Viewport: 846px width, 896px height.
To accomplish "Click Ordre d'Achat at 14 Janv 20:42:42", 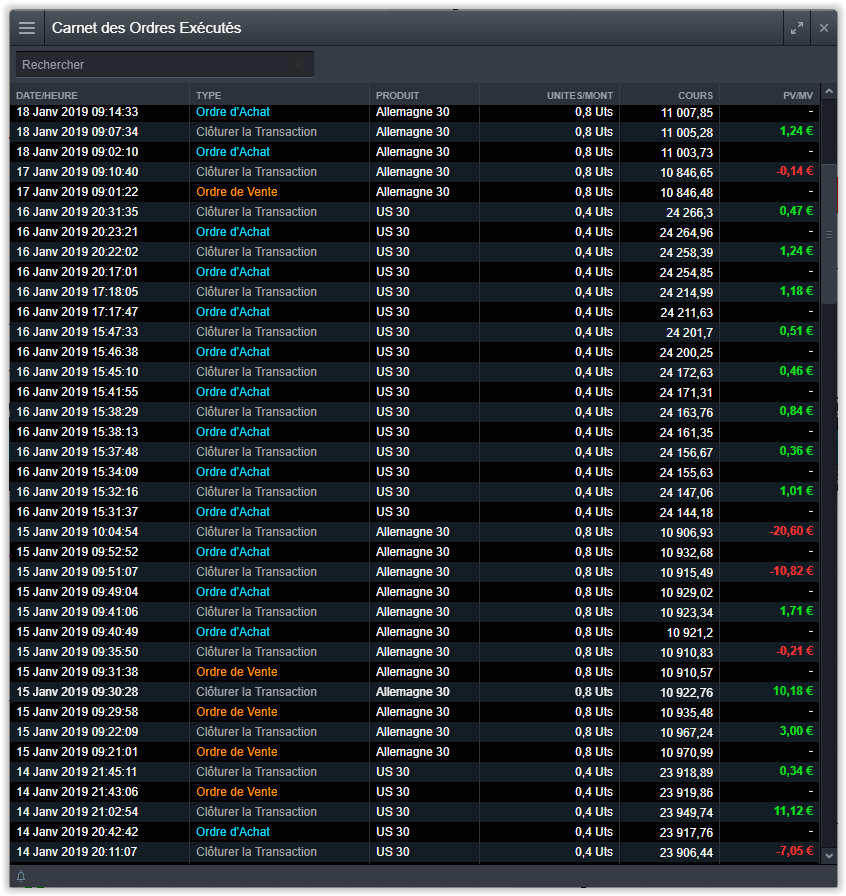I will click(x=233, y=832).
